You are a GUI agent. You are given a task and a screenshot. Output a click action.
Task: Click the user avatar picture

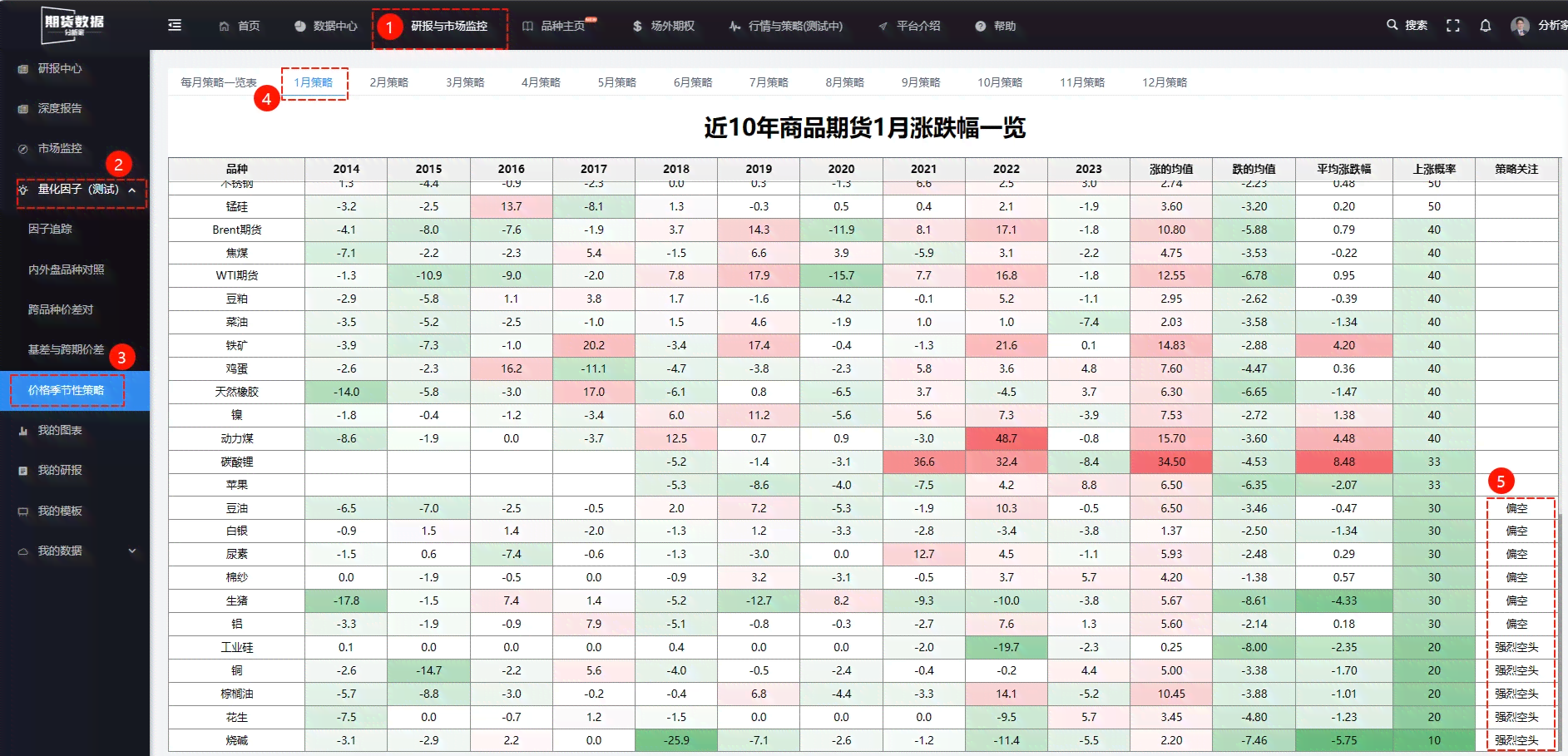tap(1520, 26)
